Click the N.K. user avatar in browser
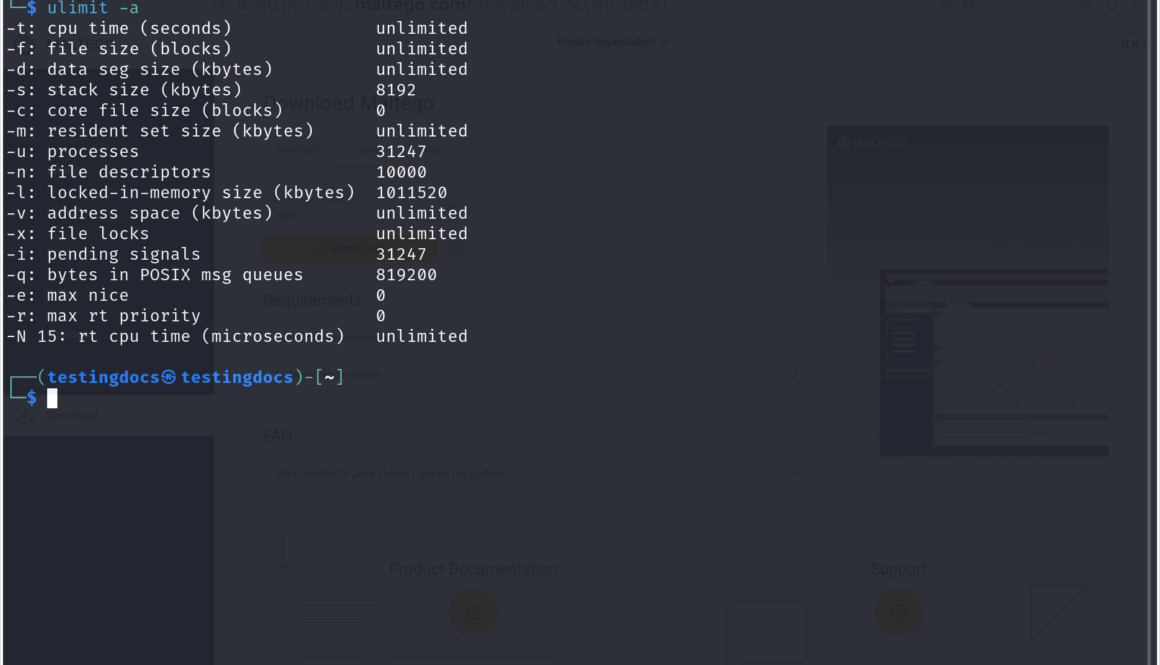Viewport: 1160px width, 665px height. pos(1130,44)
